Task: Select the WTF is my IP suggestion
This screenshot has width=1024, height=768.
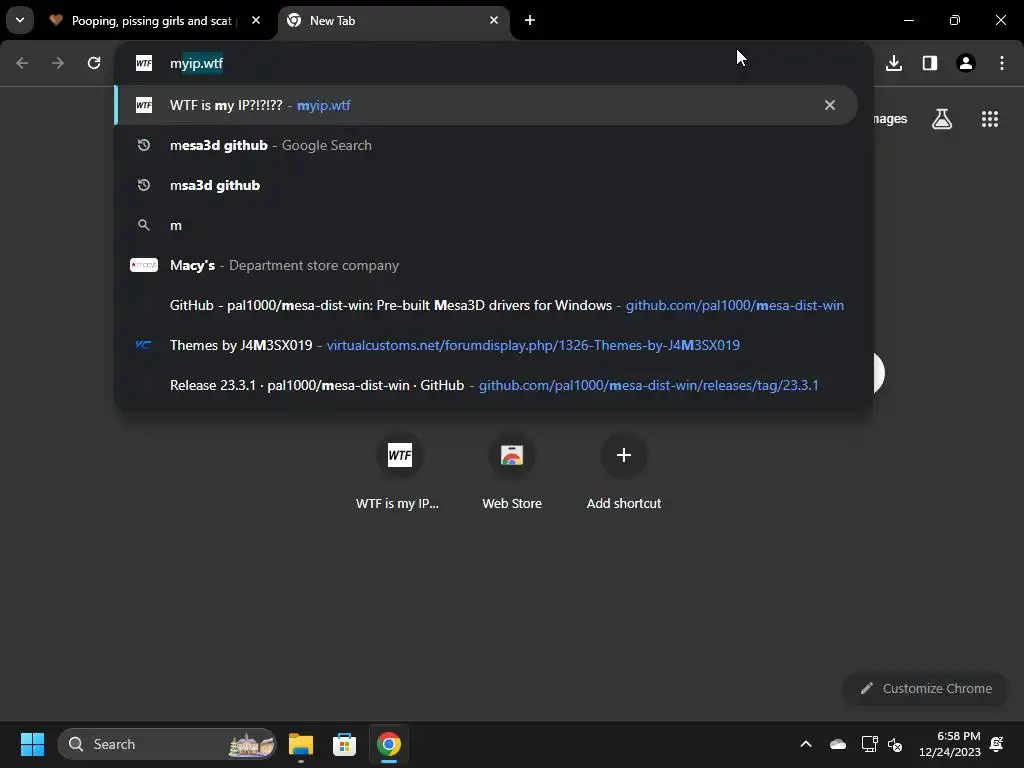Action: (x=486, y=105)
